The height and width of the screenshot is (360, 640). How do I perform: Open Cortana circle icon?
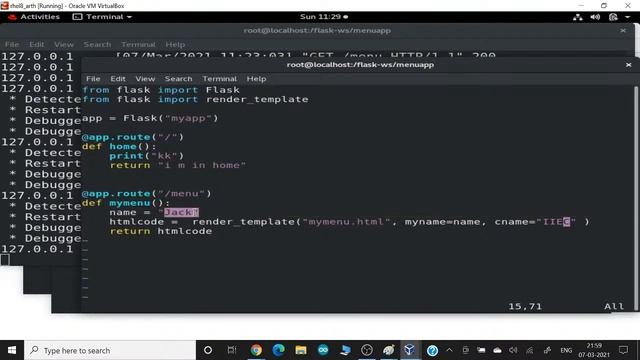point(208,350)
